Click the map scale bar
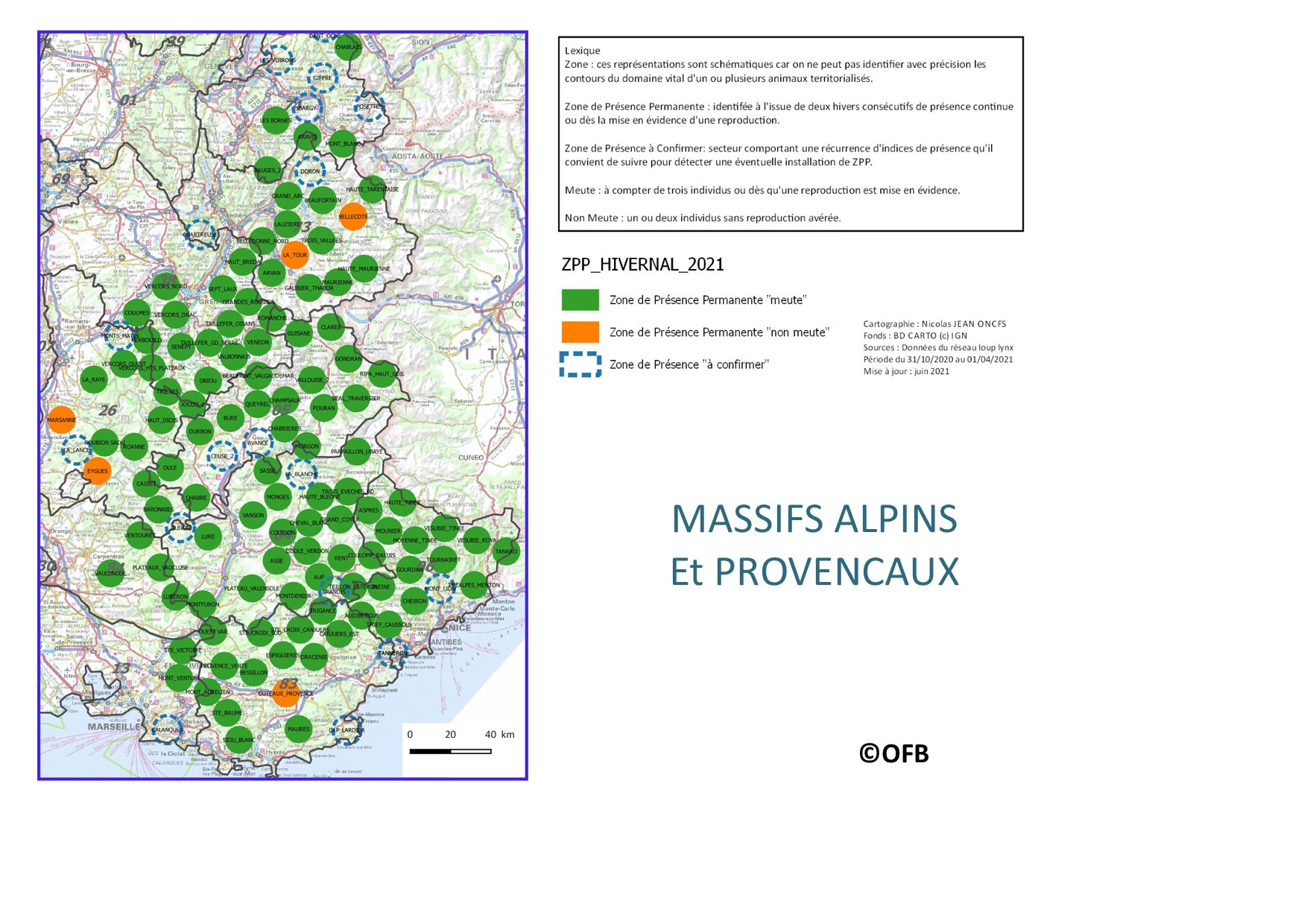This screenshot has width=1307, height=924. point(450,751)
